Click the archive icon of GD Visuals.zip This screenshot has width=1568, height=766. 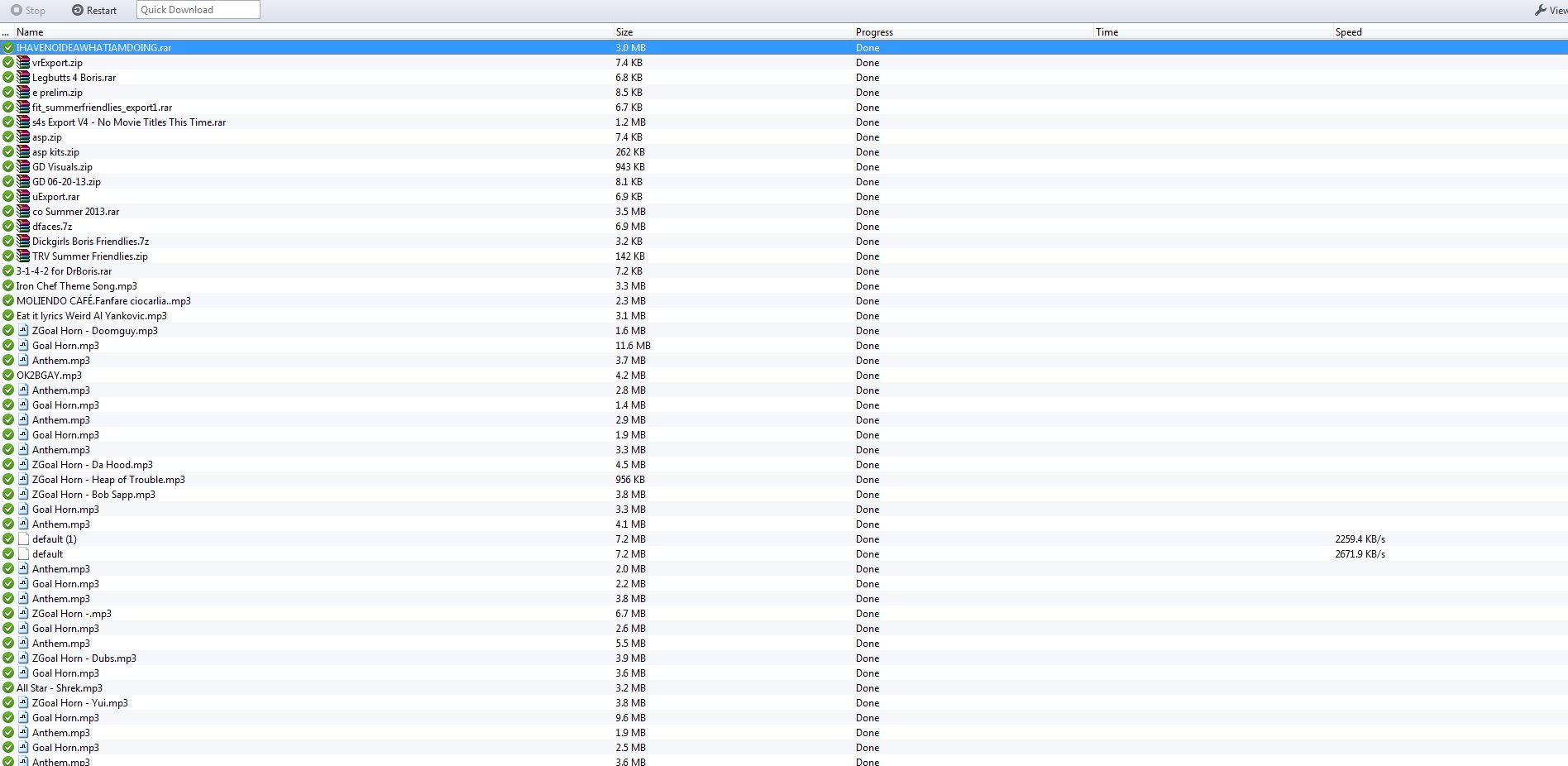(23, 167)
